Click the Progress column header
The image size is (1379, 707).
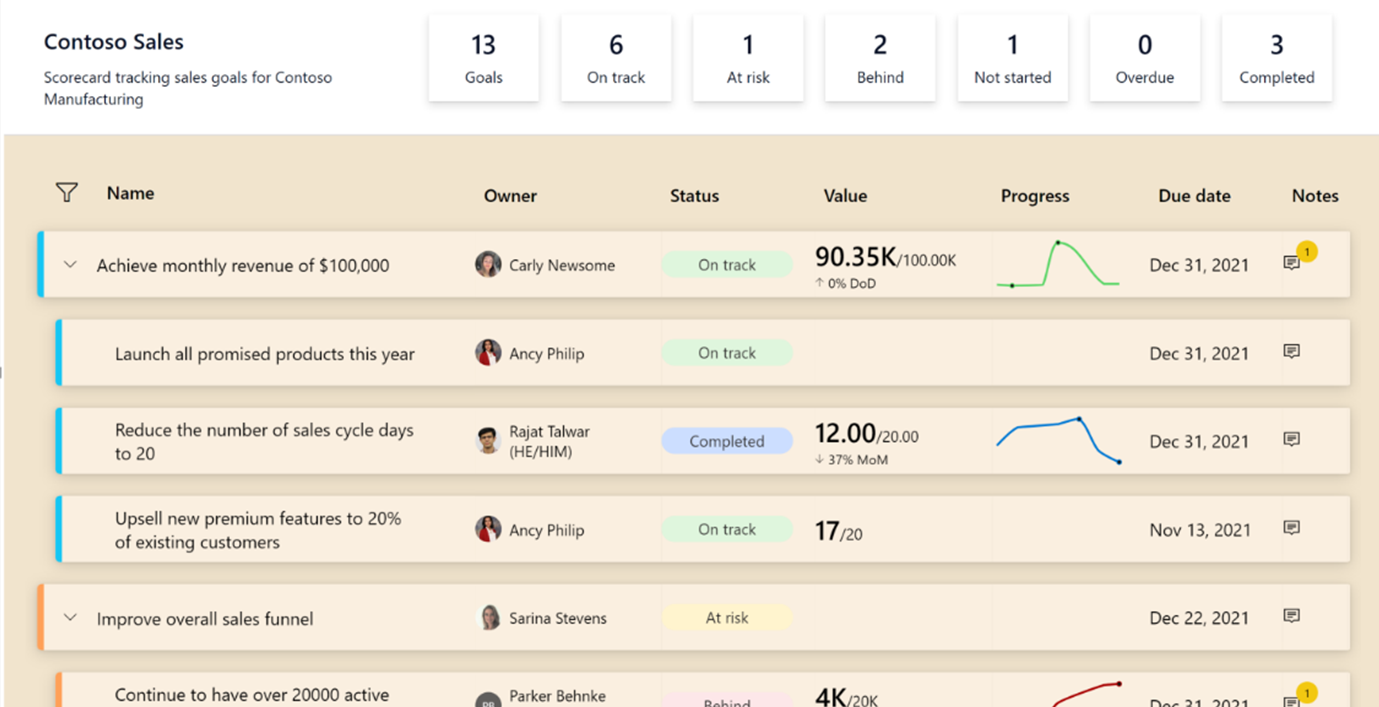1035,196
